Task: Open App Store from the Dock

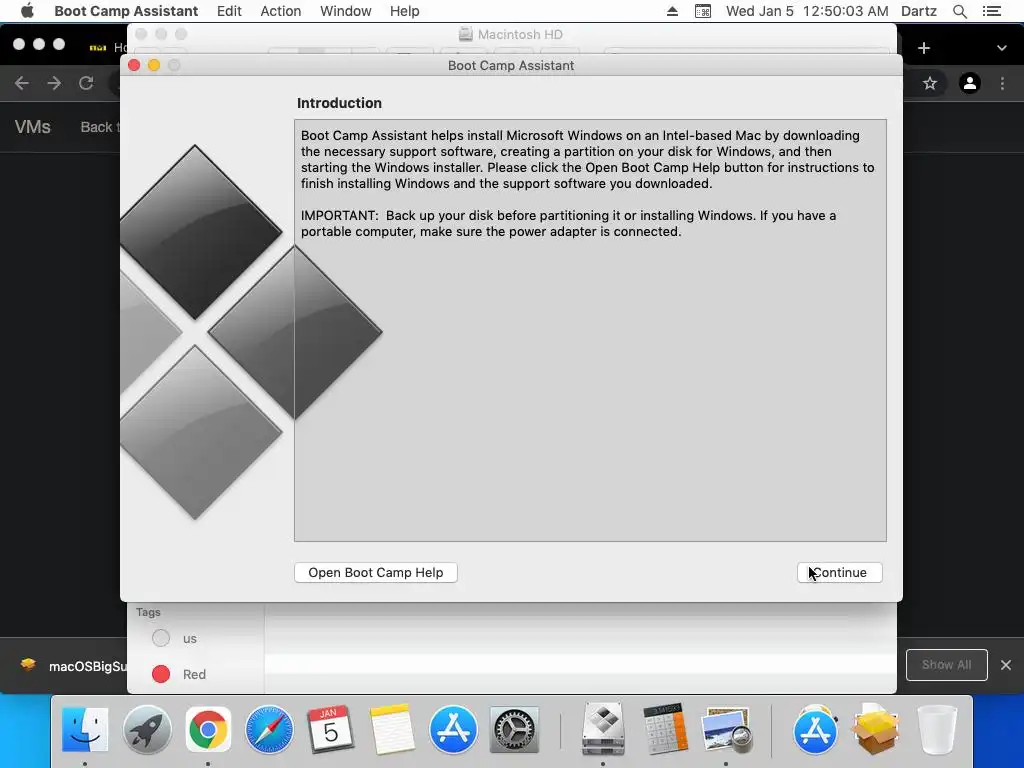Action: tap(453, 729)
